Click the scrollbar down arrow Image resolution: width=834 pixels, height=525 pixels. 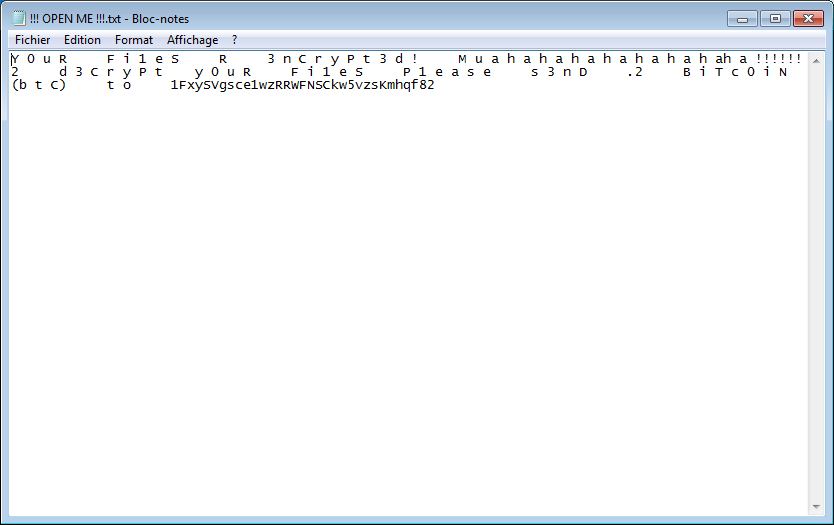817,507
